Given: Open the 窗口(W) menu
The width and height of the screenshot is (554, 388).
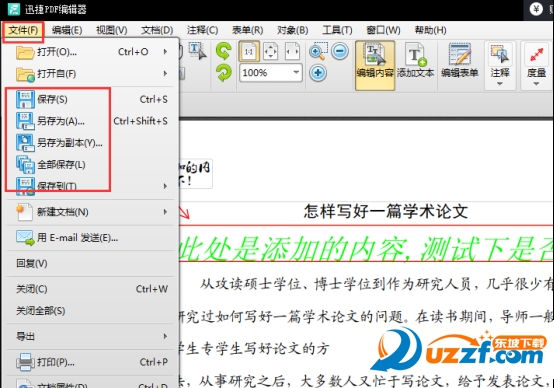Looking at the screenshot, I should (x=383, y=30).
